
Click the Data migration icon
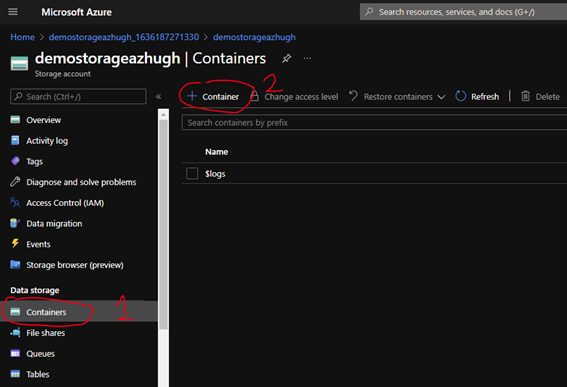point(15,223)
